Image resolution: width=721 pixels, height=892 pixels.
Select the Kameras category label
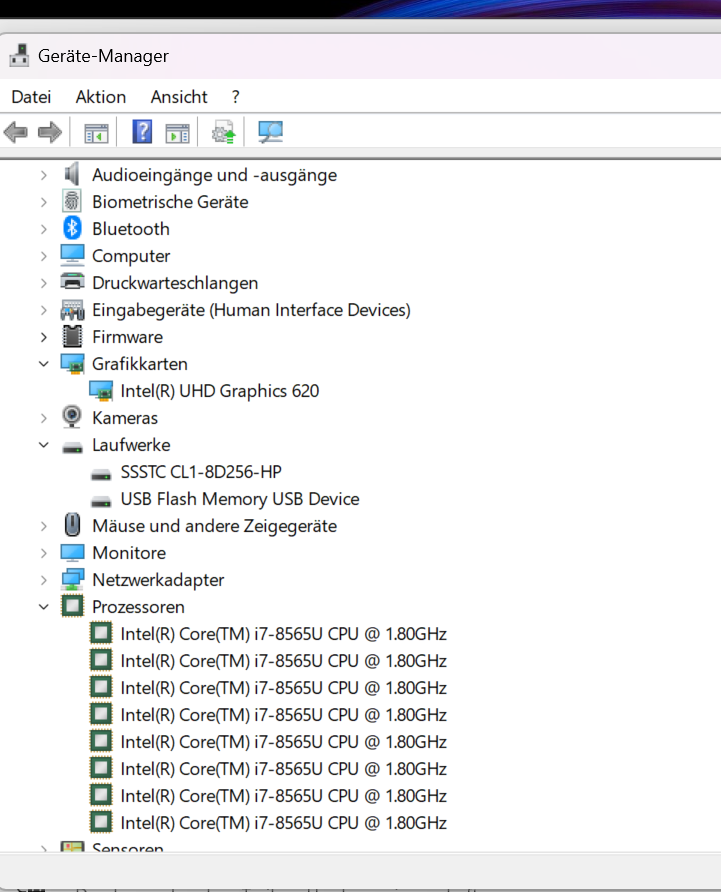tap(125, 418)
